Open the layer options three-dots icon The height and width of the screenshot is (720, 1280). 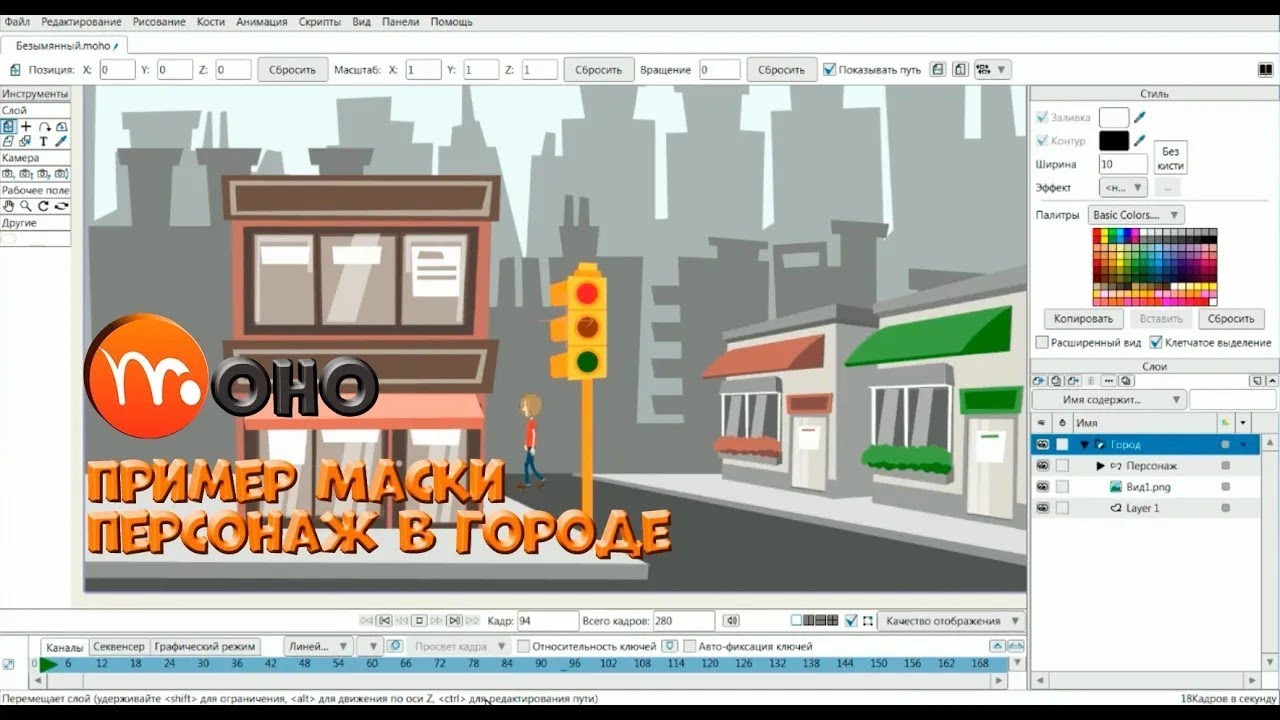(x=1107, y=381)
